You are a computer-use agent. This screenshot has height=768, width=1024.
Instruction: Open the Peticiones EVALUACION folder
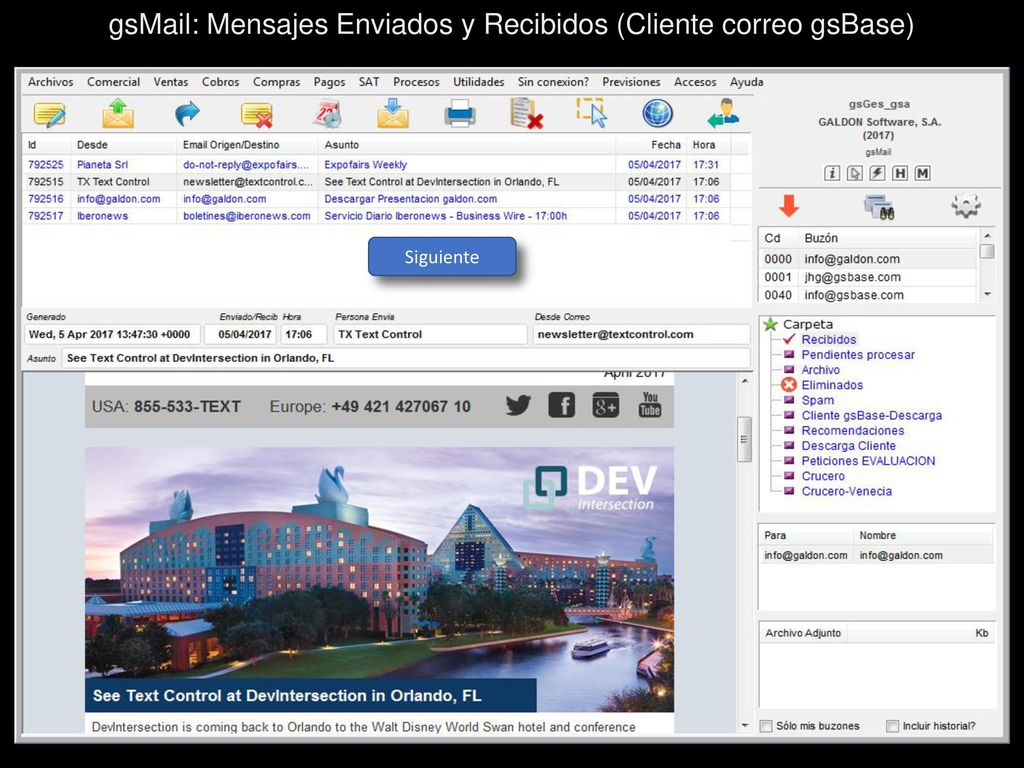pos(868,461)
